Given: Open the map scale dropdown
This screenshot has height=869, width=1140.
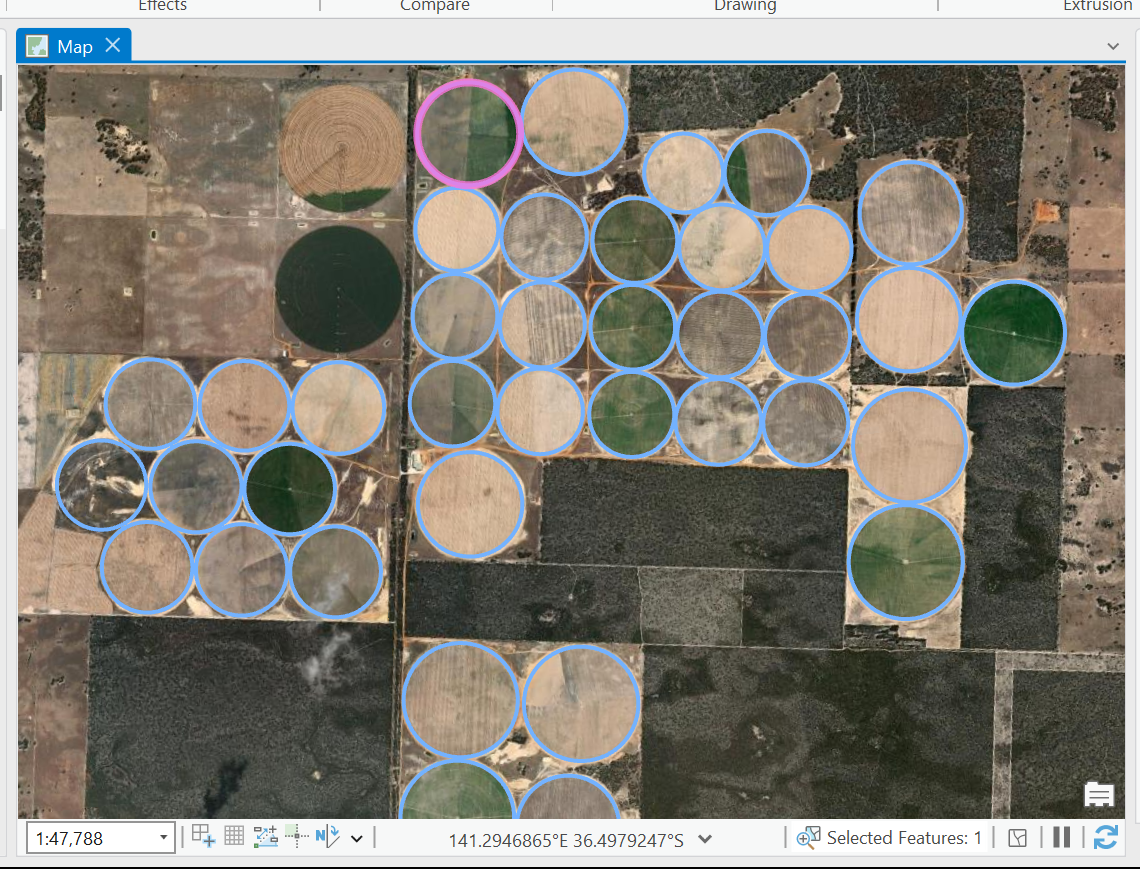Looking at the screenshot, I should point(163,838).
